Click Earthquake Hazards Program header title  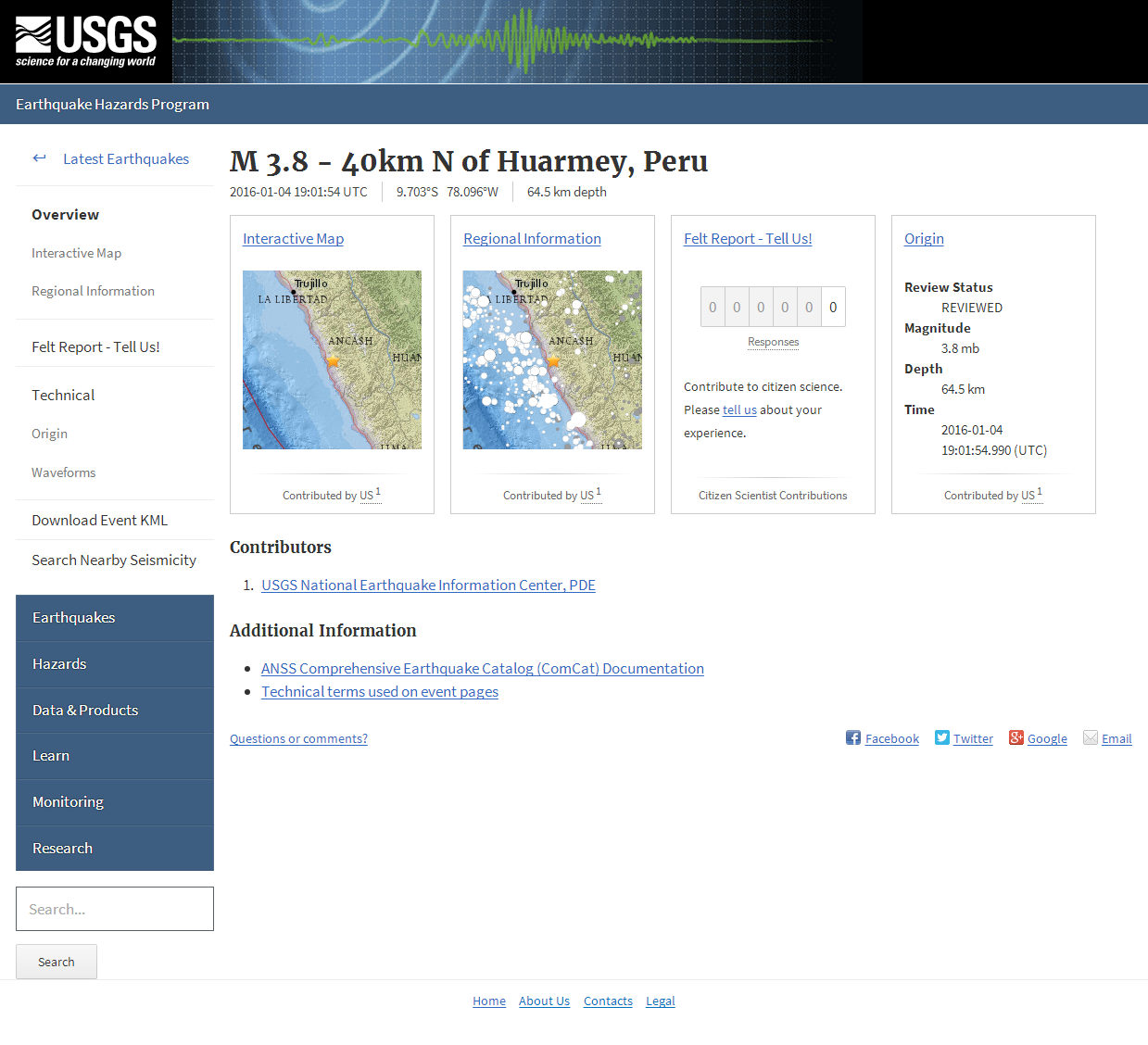112,104
